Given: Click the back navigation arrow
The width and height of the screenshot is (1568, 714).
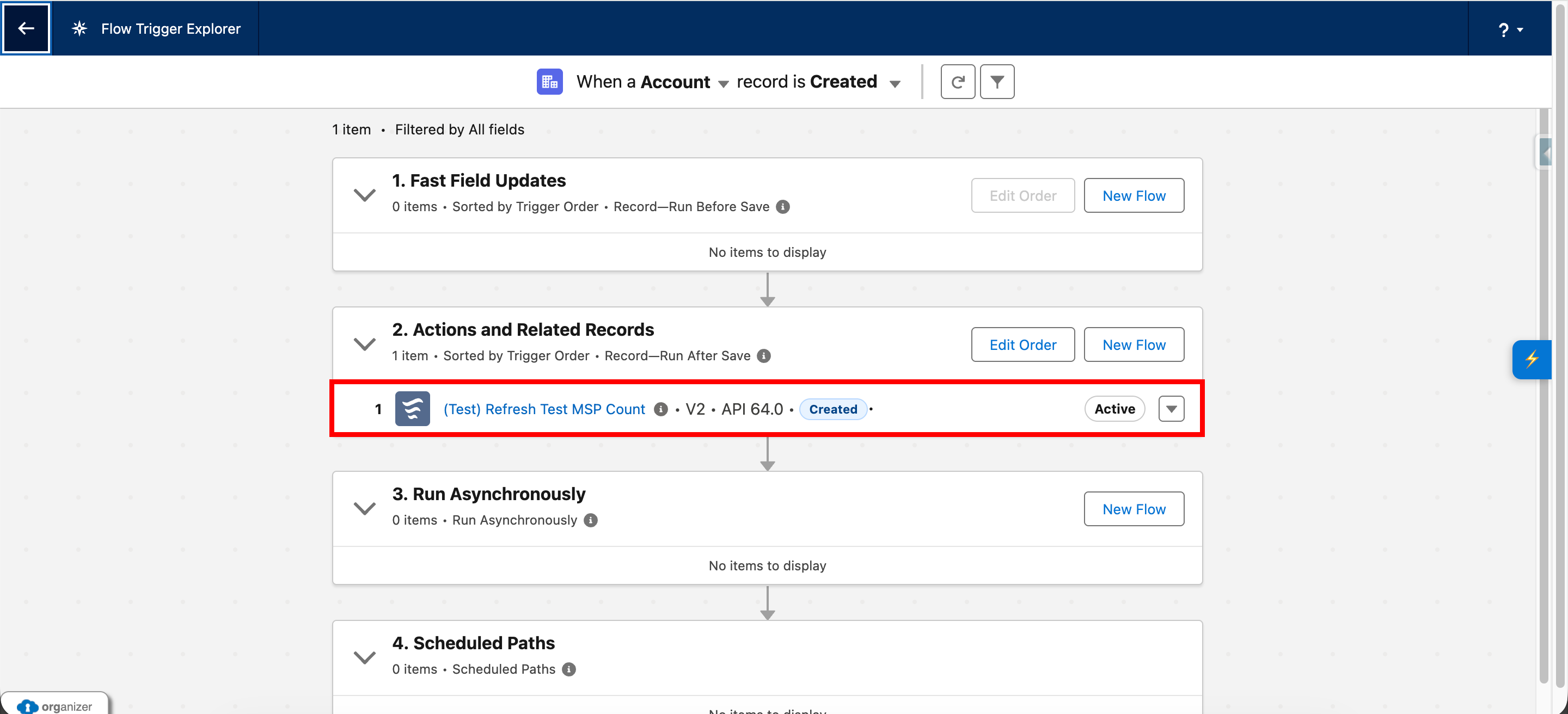Looking at the screenshot, I should pos(26,28).
